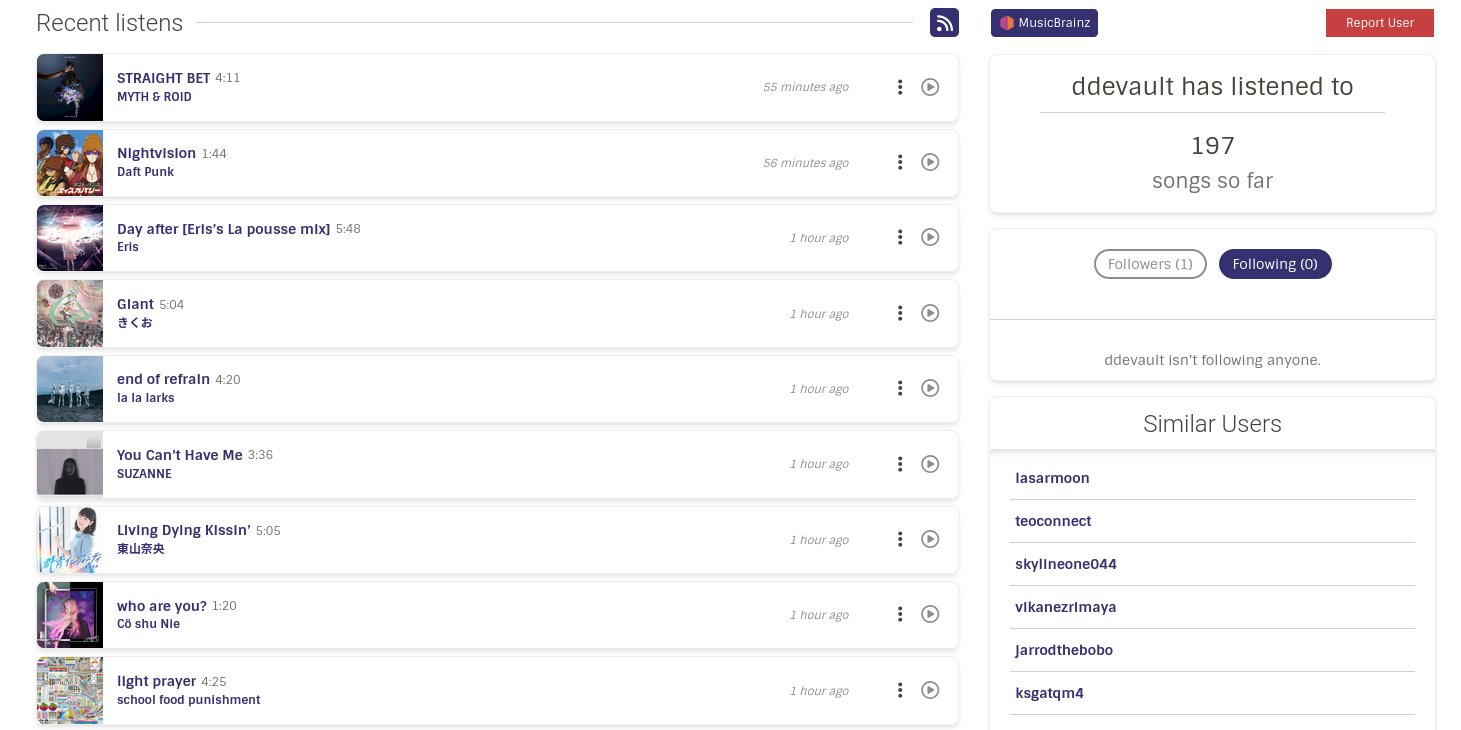Open similar user lasarmoon
The width and height of the screenshot is (1461, 730).
coord(1052,478)
